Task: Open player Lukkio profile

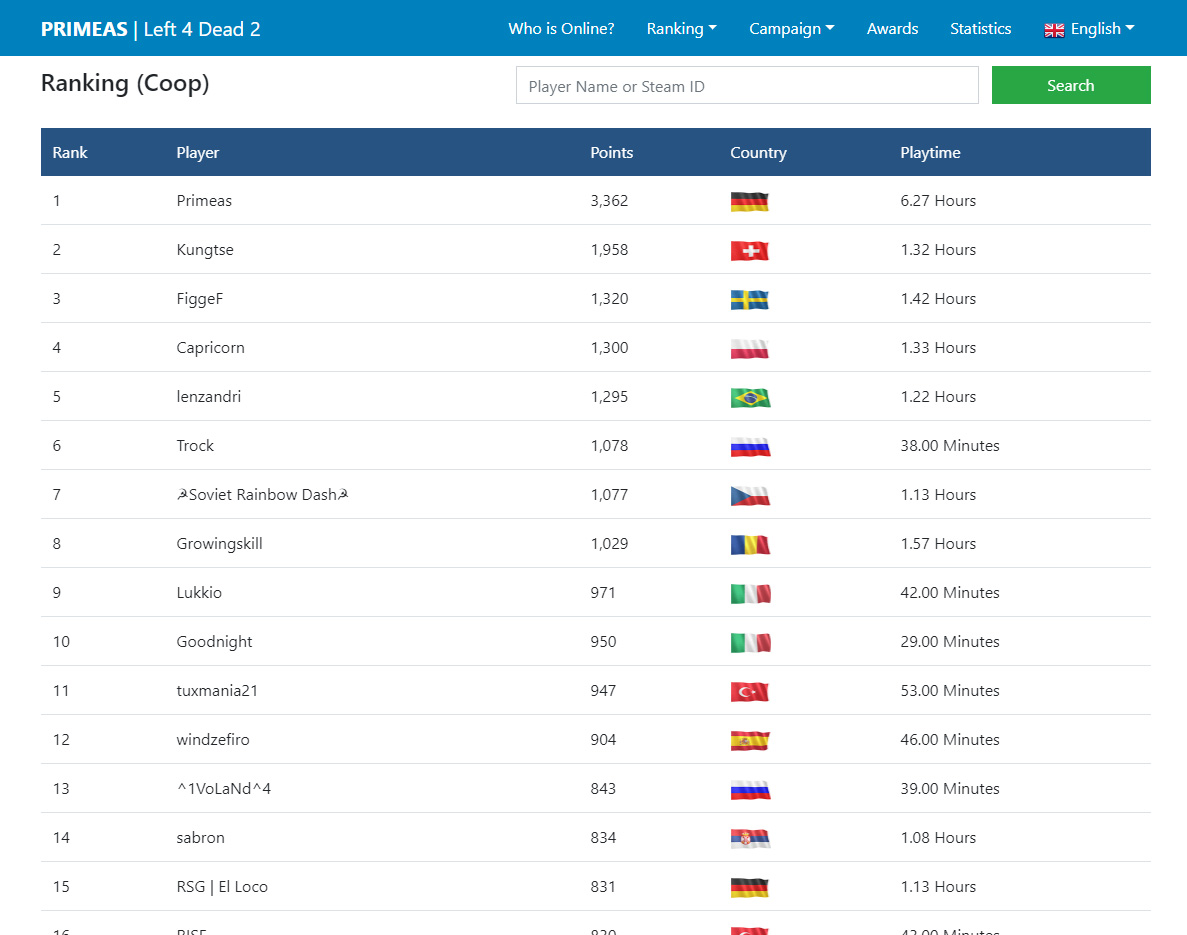Action: (199, 593)
